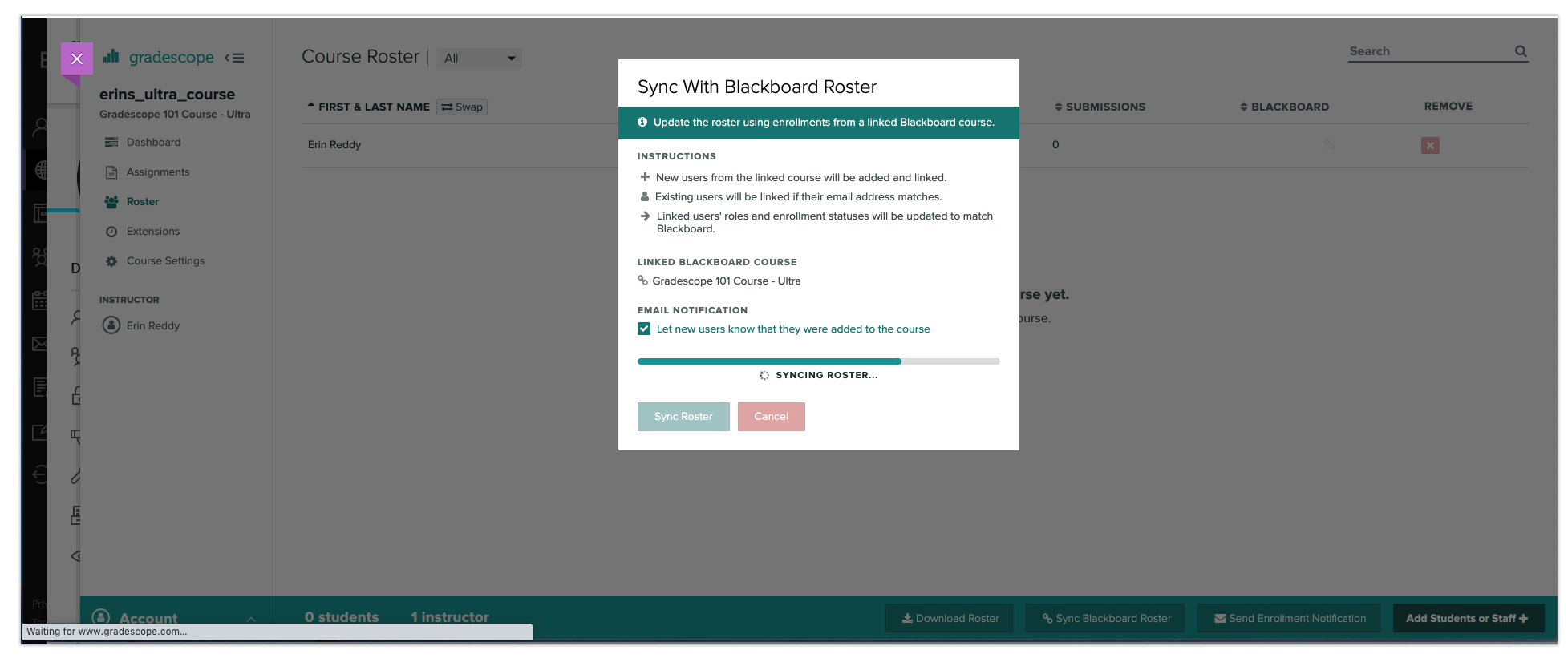Click 'Gradescope 101 Course - Ultra' in dialog
This screenshot has width=1568, height=658.
727,281
